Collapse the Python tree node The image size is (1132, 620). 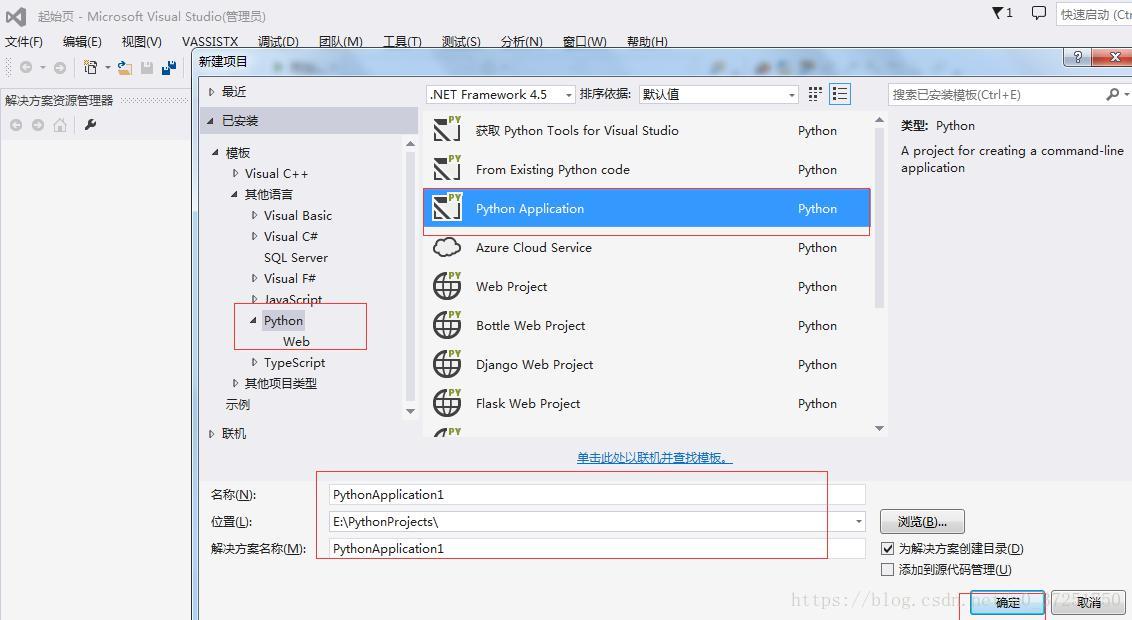[253, 320]
